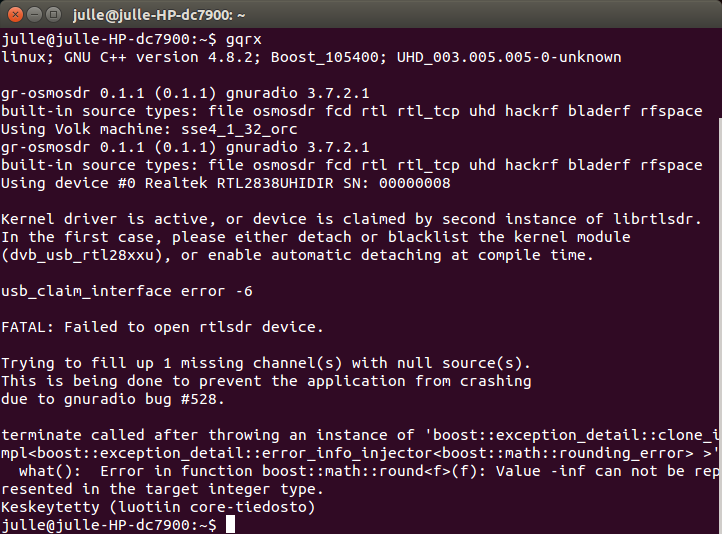This screenshot has height=534, width=722.
Task: Click the In the first case, please either detach line
Action: point(316,237)
